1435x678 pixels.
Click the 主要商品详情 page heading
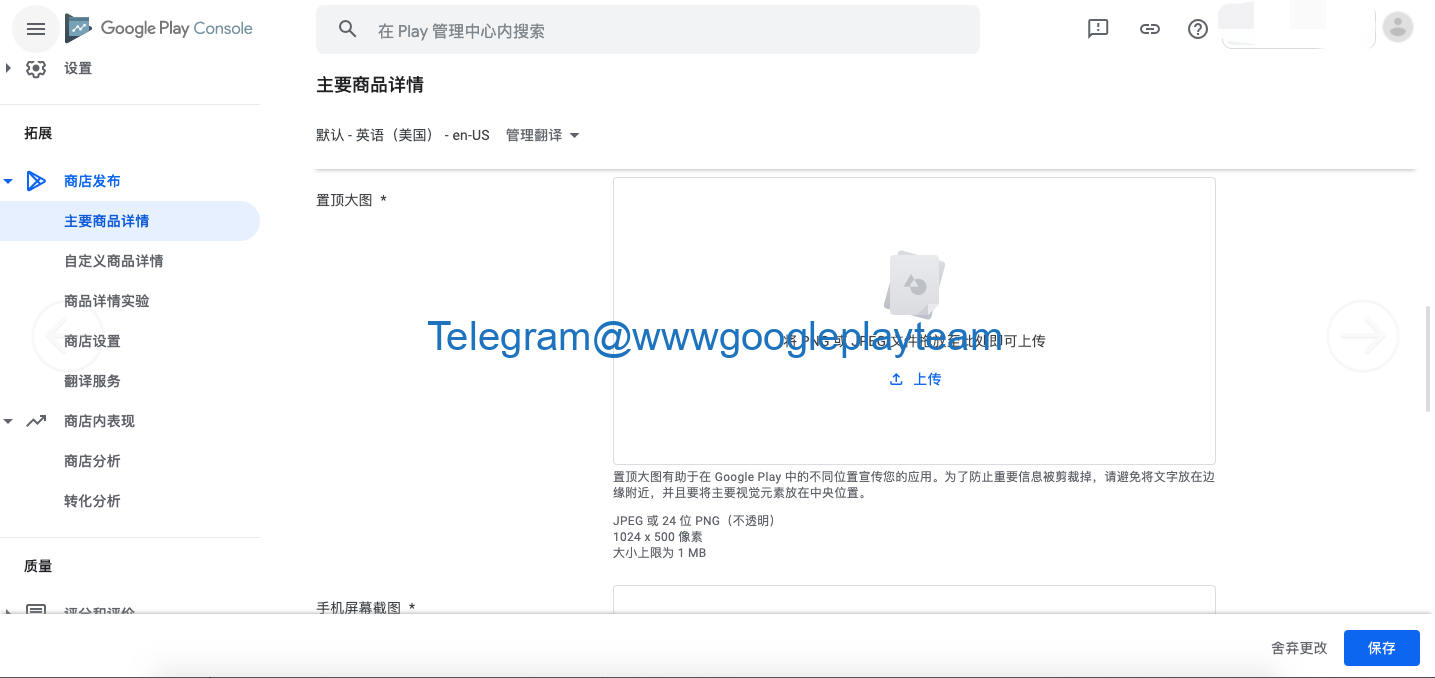coord(370,85)
